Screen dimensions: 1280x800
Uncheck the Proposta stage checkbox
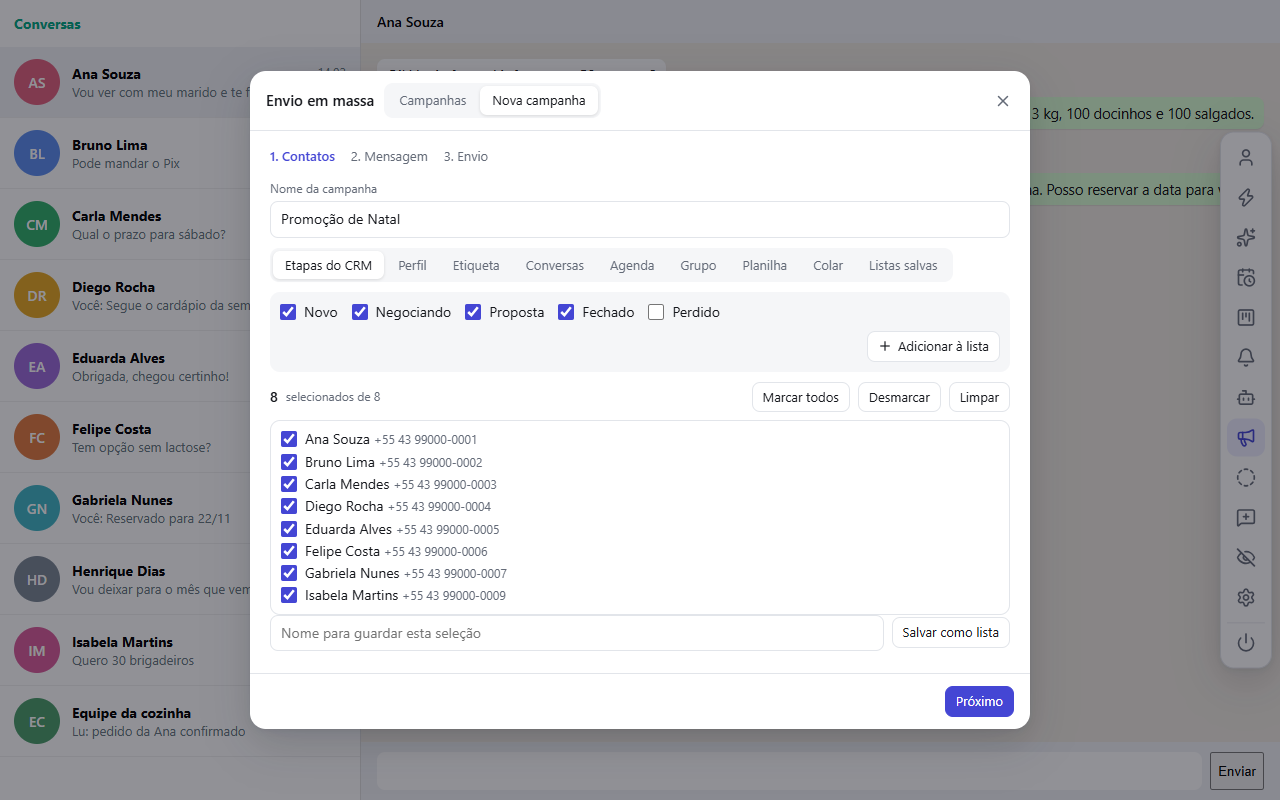pyautogui.click(x=473, y=312)
